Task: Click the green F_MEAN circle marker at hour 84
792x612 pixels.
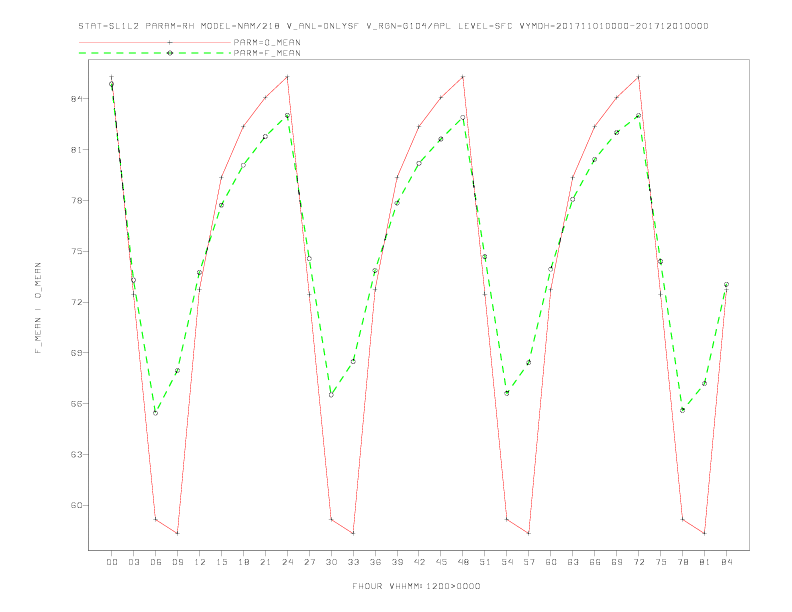Action: (x=726, y=285)
